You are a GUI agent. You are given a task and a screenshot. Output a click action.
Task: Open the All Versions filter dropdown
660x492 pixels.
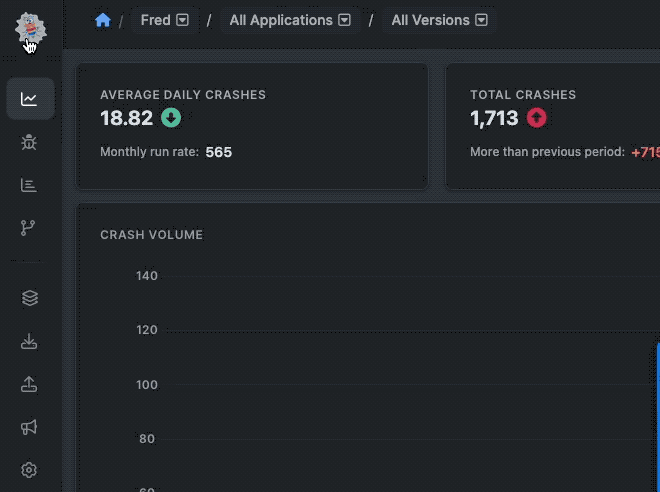[439, 20]
